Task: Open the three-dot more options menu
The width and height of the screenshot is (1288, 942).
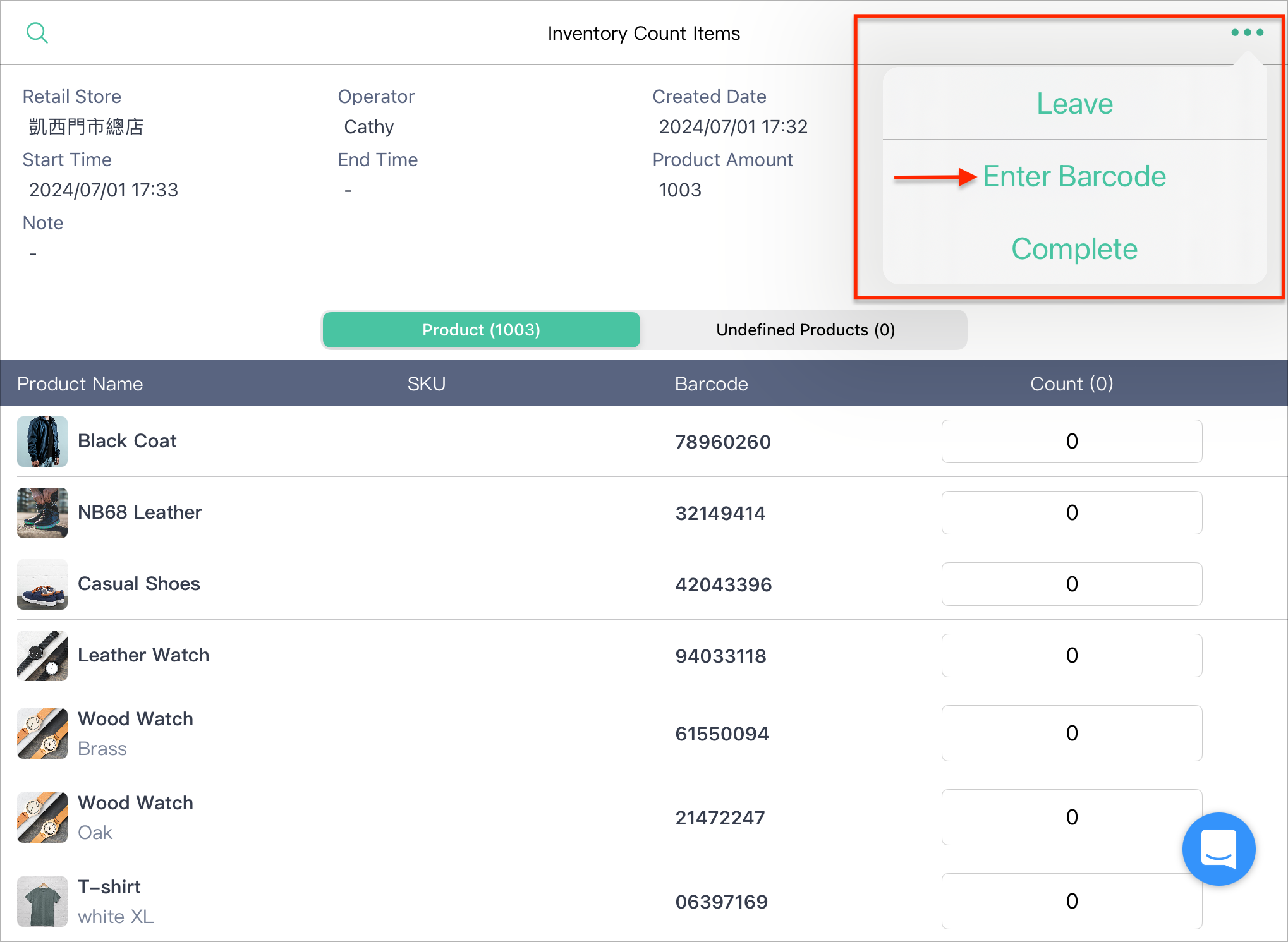Action: click(x=1247, y=32)
